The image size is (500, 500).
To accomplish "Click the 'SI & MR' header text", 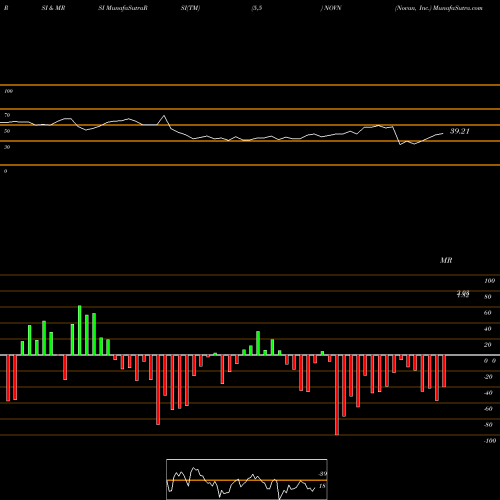I will coord(53,8).
